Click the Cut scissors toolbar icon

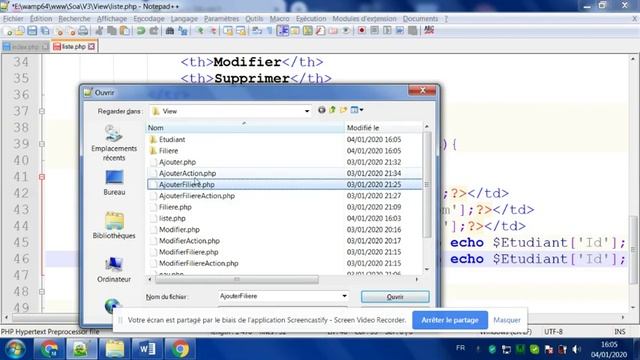pos(99,31)
